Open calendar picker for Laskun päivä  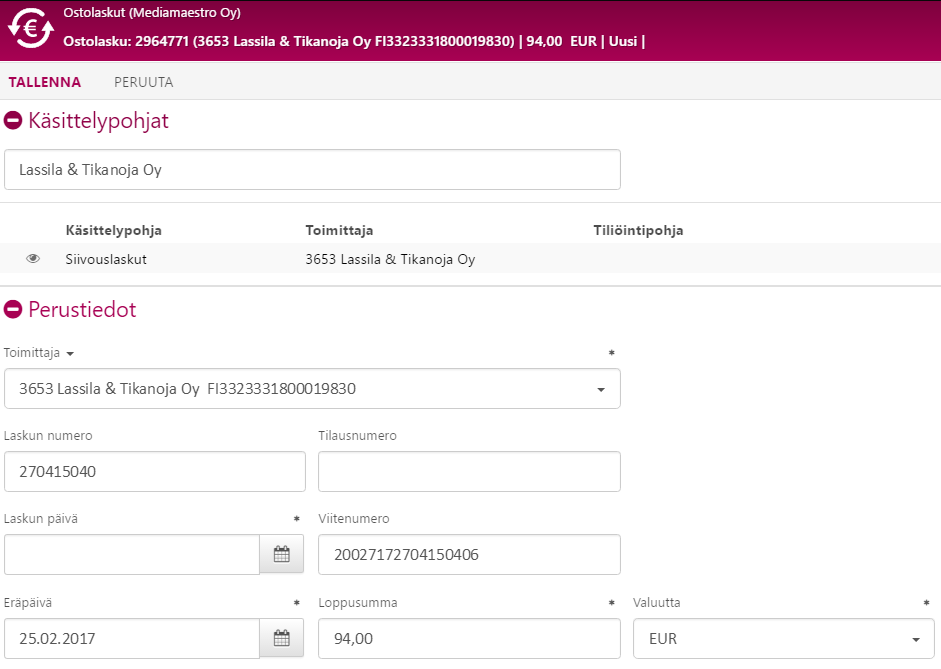click(x=281, y=554)
